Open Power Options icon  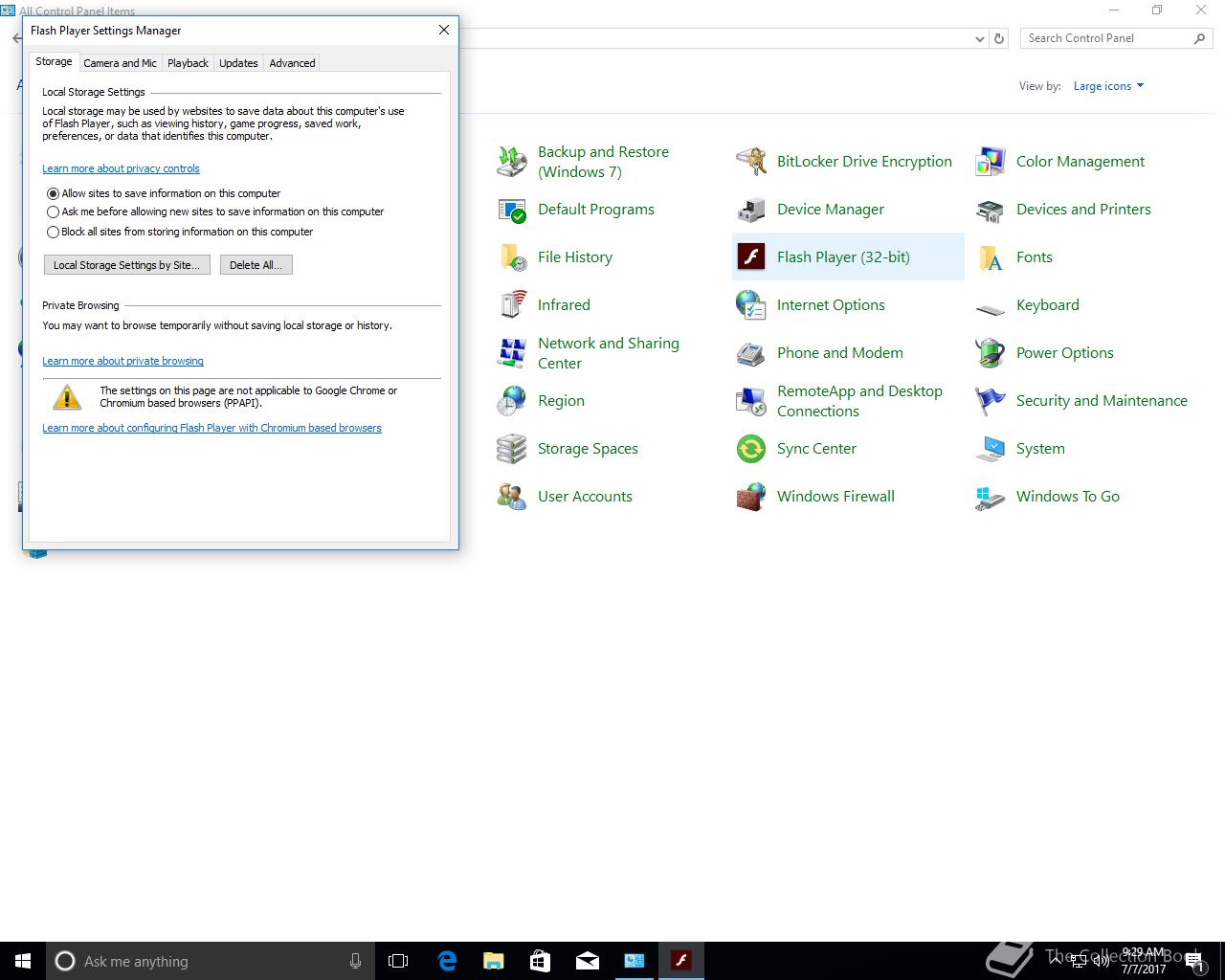tap(991, 353)
